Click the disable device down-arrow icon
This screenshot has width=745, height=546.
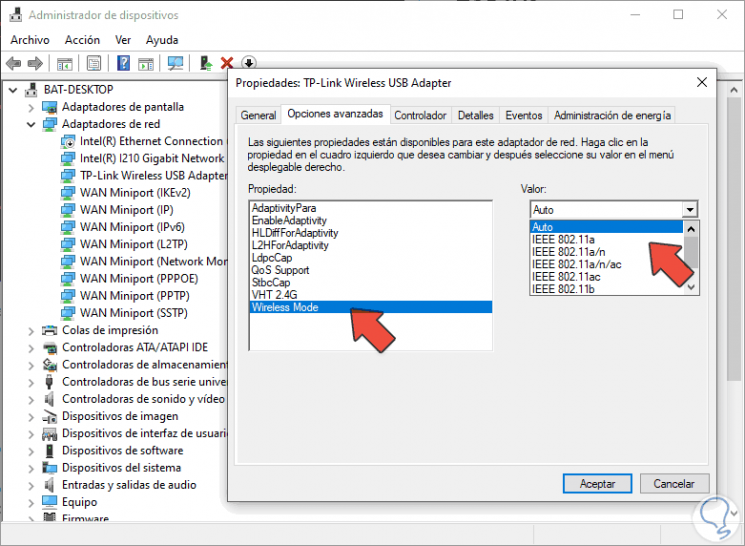249,62
